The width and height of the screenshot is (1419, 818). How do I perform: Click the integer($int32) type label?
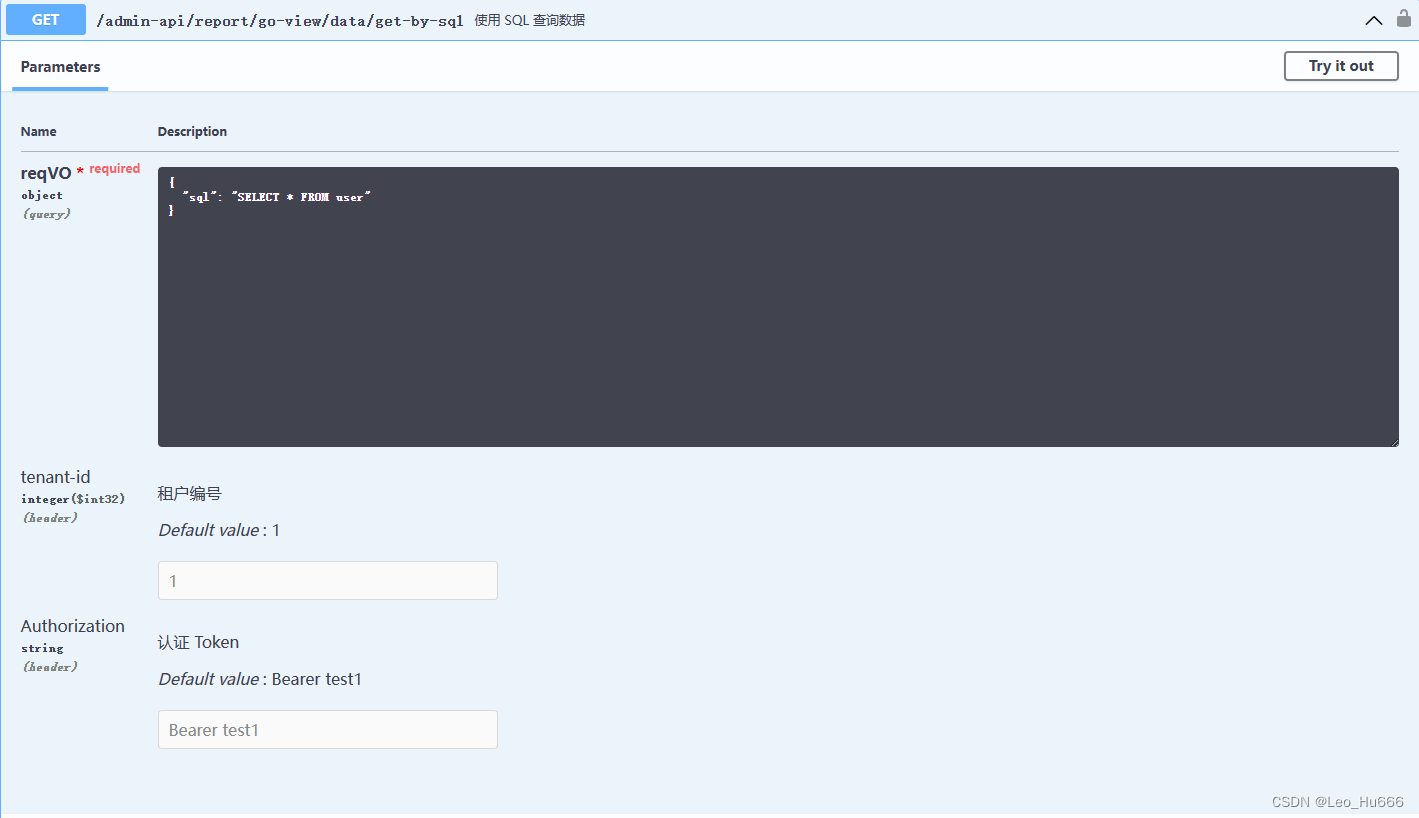[73, 498]
